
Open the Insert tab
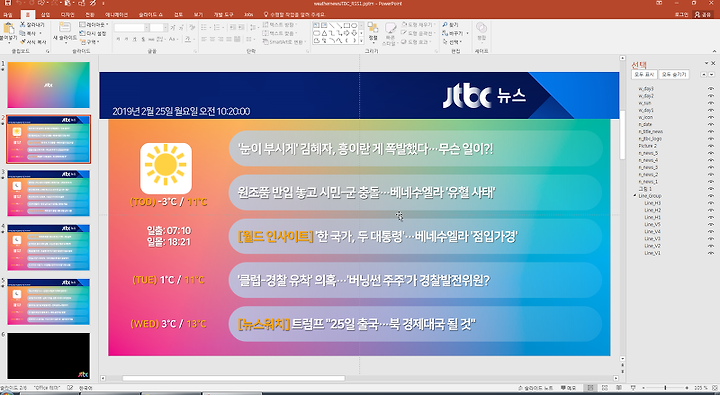tap(45, 15)
